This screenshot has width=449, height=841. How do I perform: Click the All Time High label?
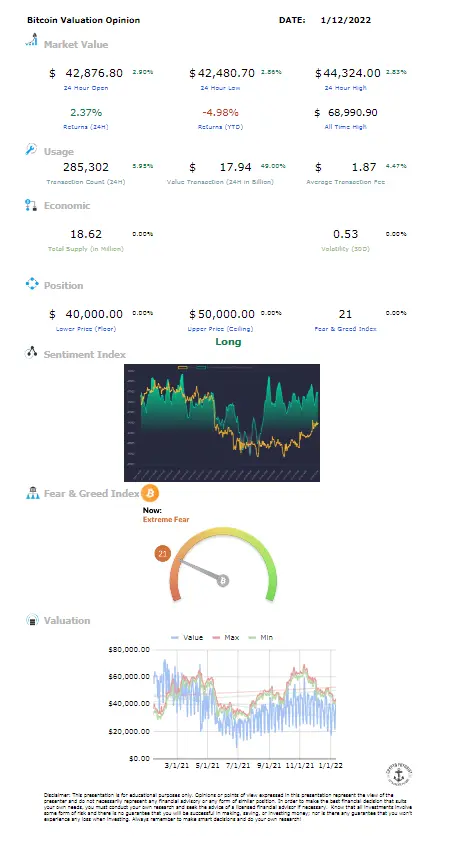tap(346, 127)
